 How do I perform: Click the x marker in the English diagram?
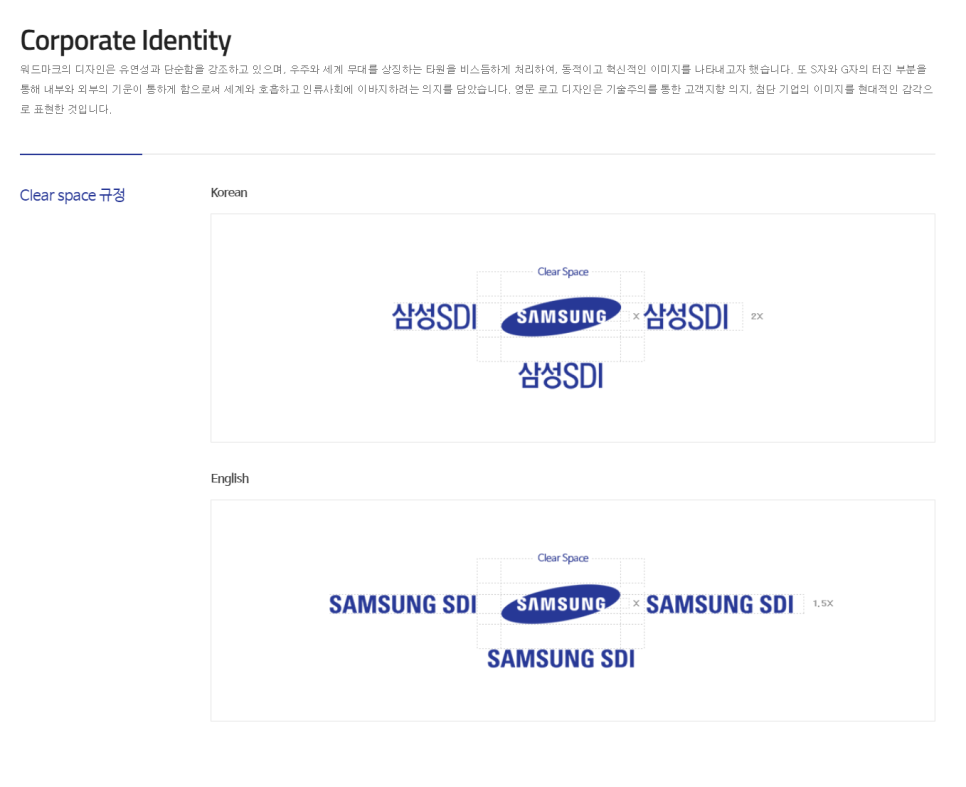pyautogui.click(x=636, y=603)
